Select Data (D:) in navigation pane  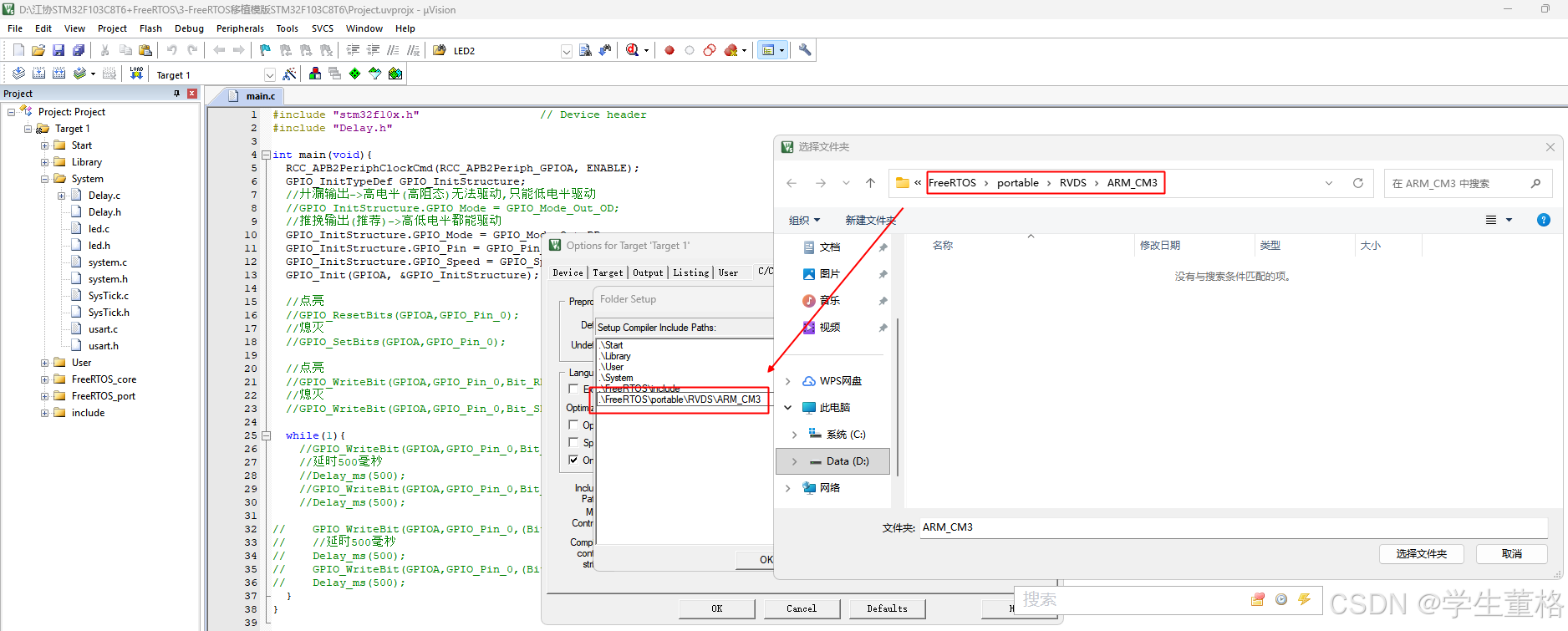point(832,461)
